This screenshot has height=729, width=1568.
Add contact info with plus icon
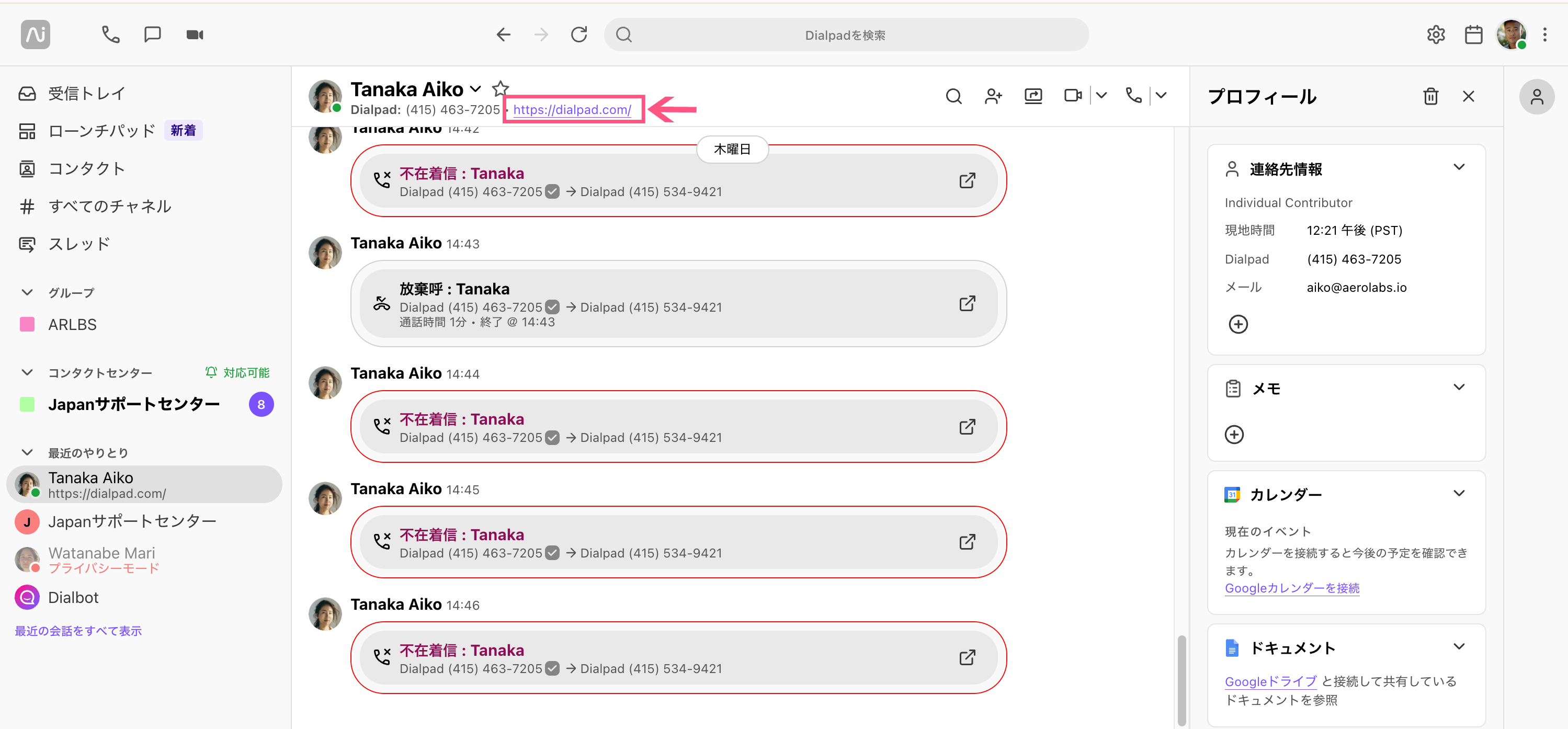(x=1238, y=324)
